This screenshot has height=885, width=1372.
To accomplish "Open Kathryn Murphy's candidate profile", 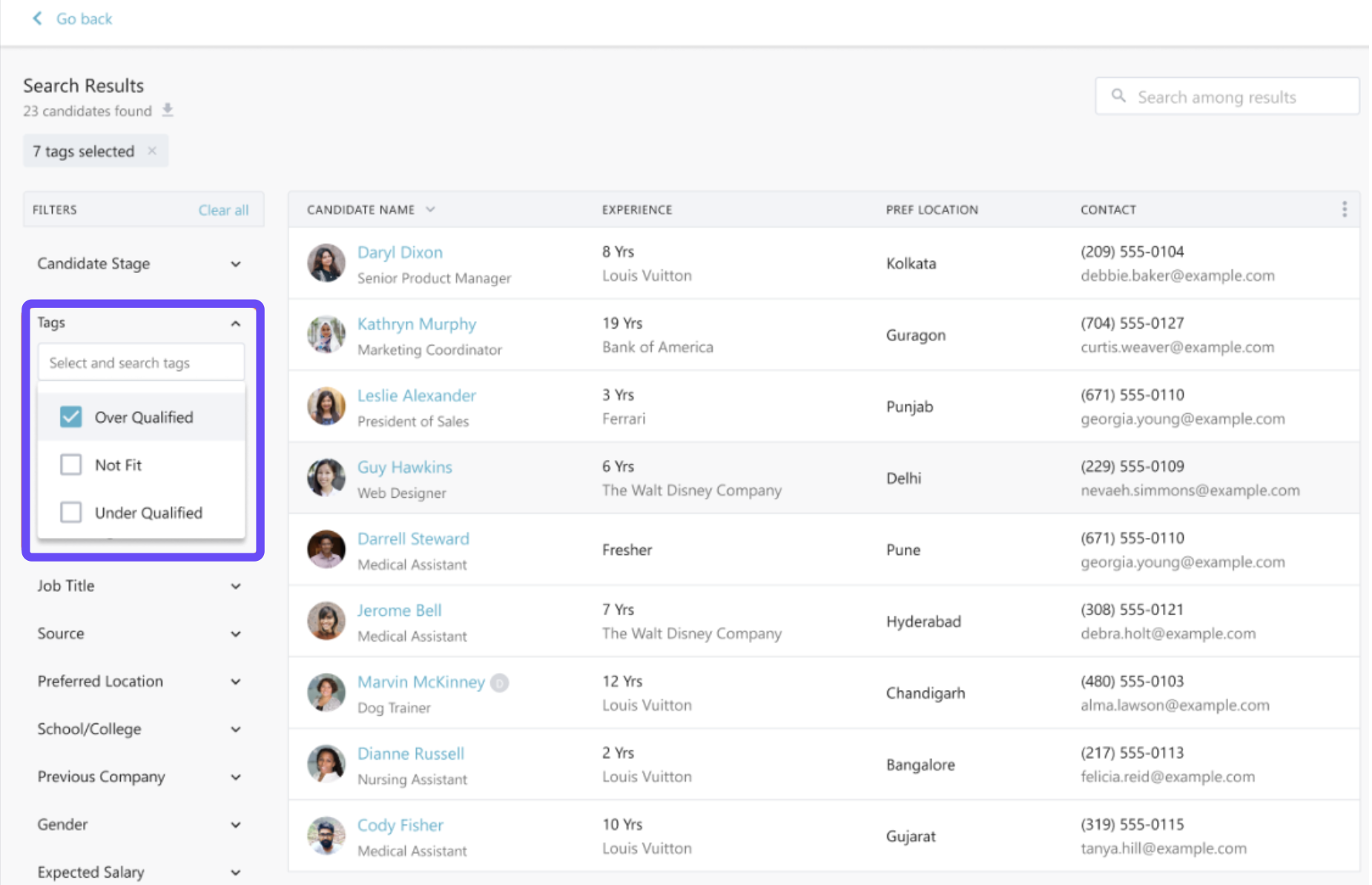I will point(416,324).
